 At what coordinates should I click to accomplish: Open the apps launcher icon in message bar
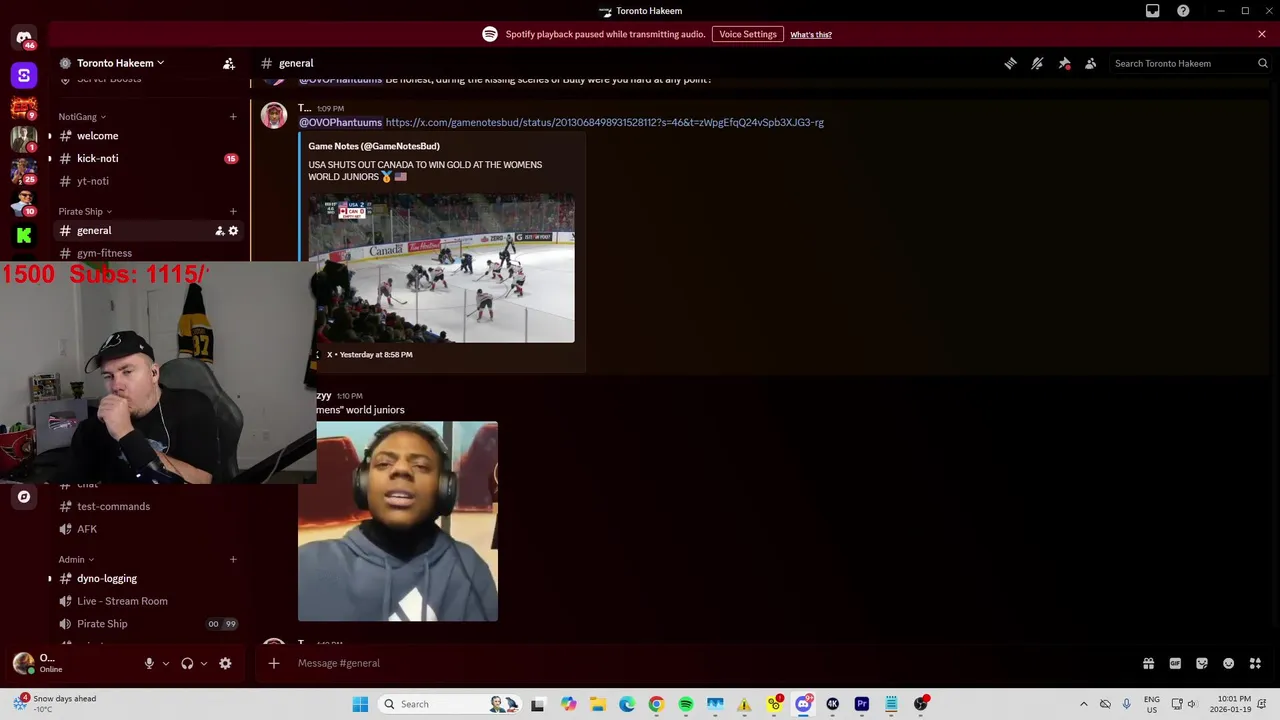tap(1255, 663)
